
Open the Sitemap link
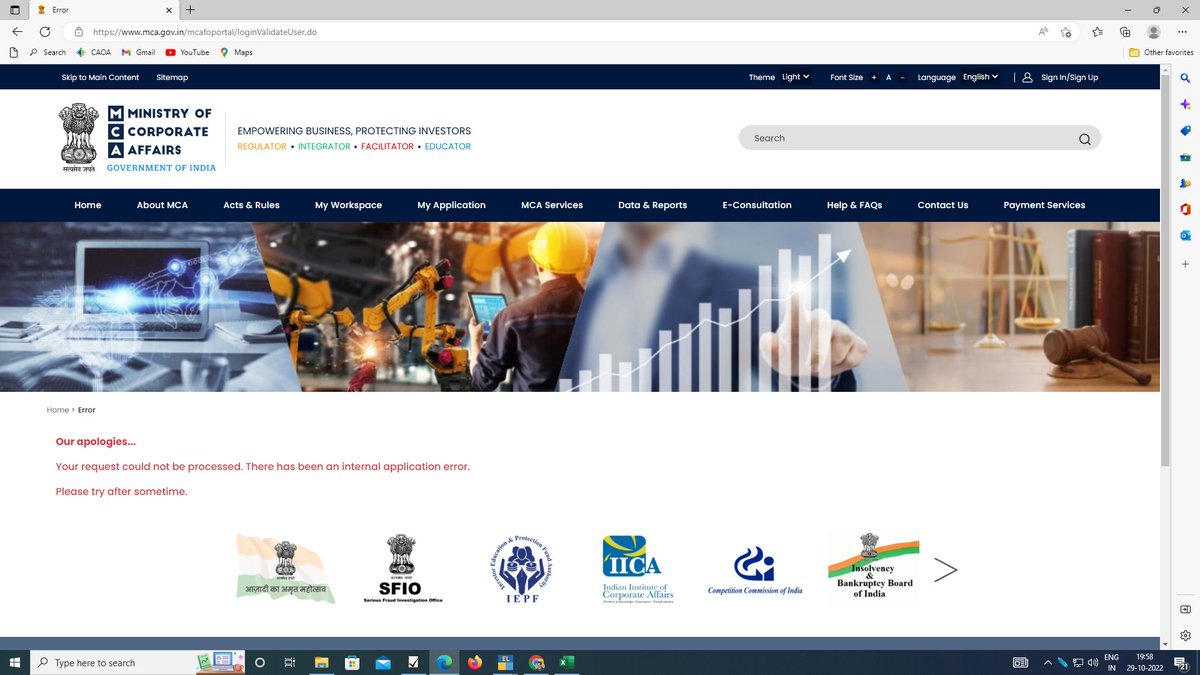[172, 77]
